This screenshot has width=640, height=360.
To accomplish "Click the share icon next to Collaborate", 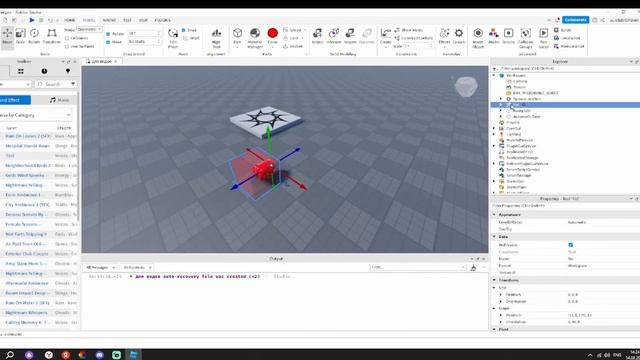I will click(602, 20).
